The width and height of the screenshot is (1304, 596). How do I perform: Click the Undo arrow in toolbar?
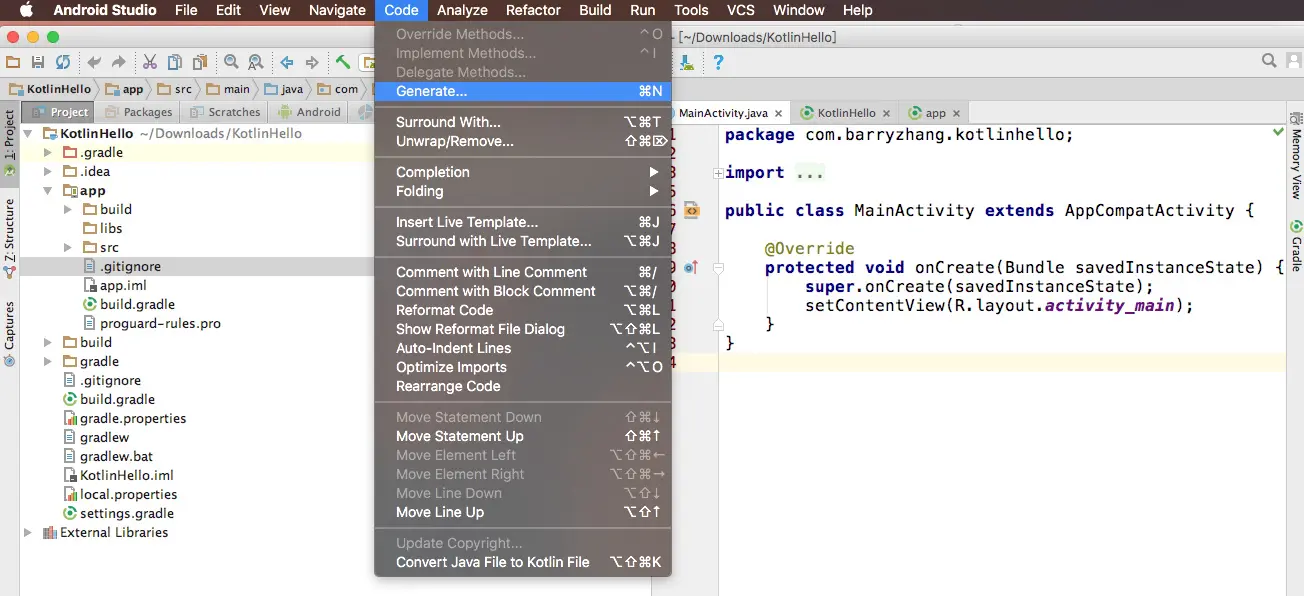(95, 62)
